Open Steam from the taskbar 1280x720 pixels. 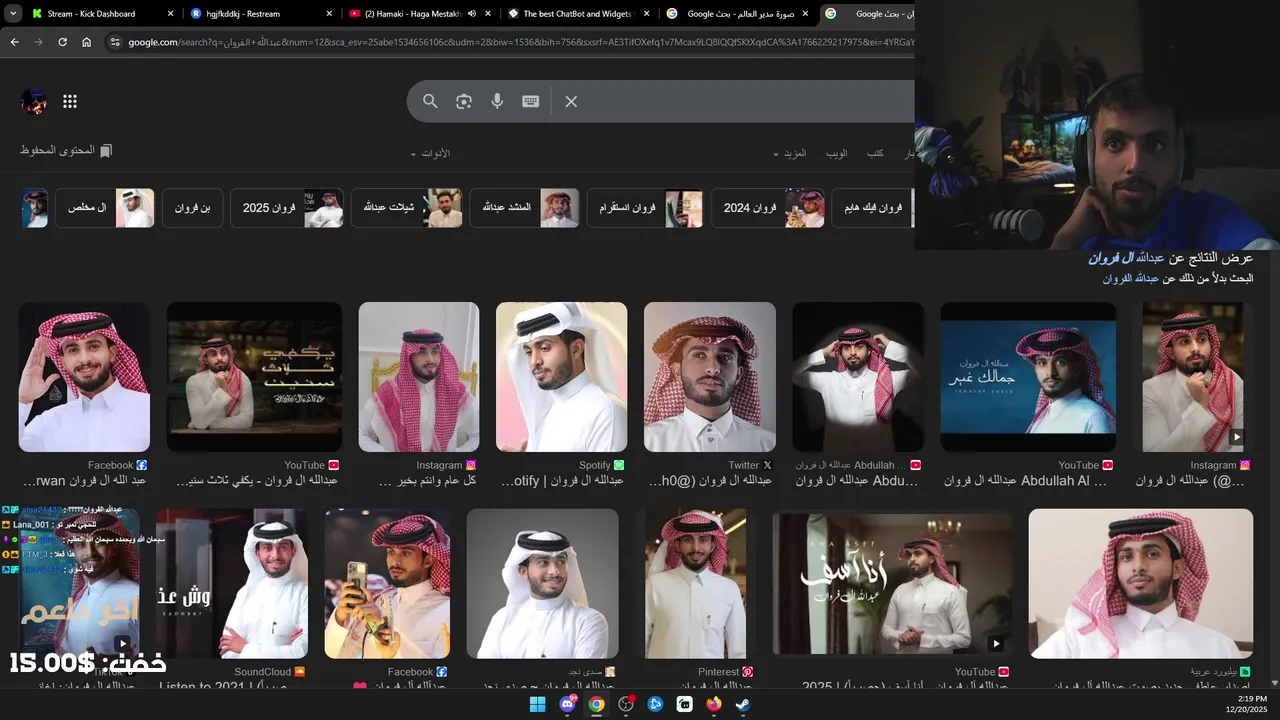pos(743,704)
